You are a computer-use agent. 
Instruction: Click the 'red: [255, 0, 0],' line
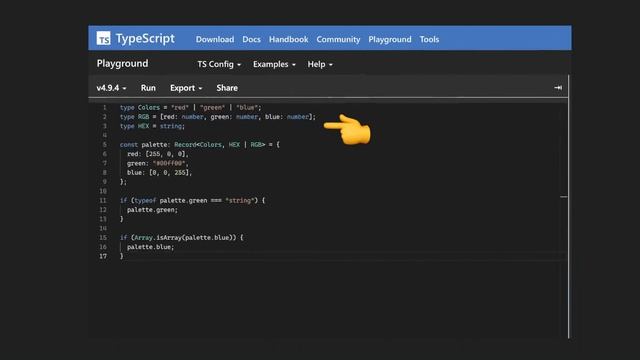pos(158,154)
